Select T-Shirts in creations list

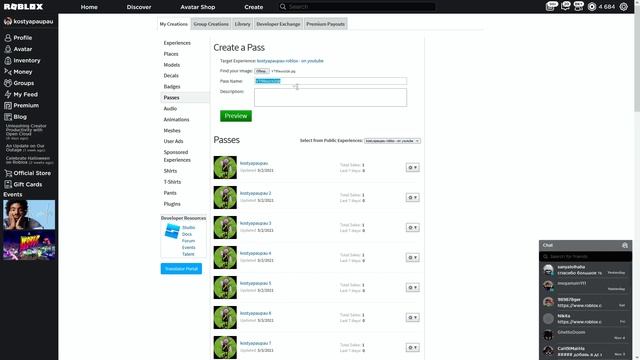click(172, 182)
